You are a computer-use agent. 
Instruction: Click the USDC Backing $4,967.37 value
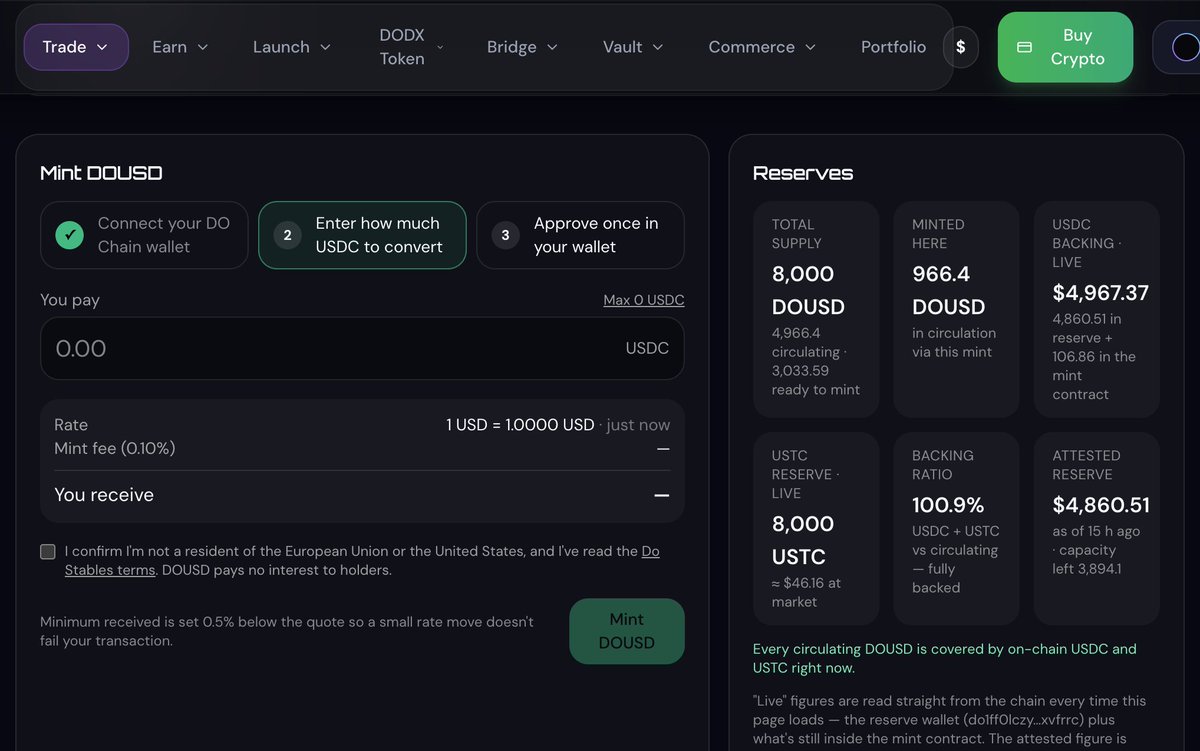(x=1100, y=293)
